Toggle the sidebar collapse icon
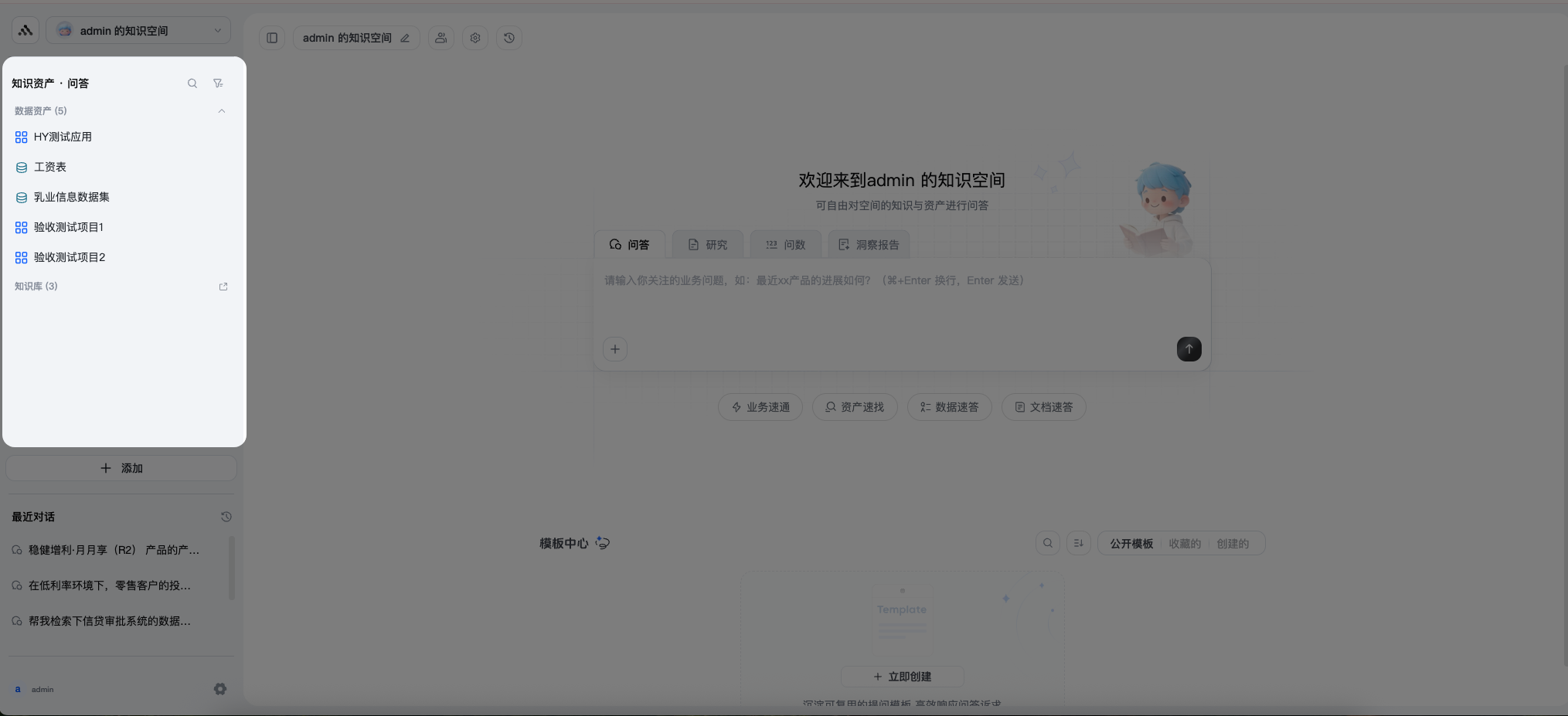1568x716 pixels. pos(272,38)
